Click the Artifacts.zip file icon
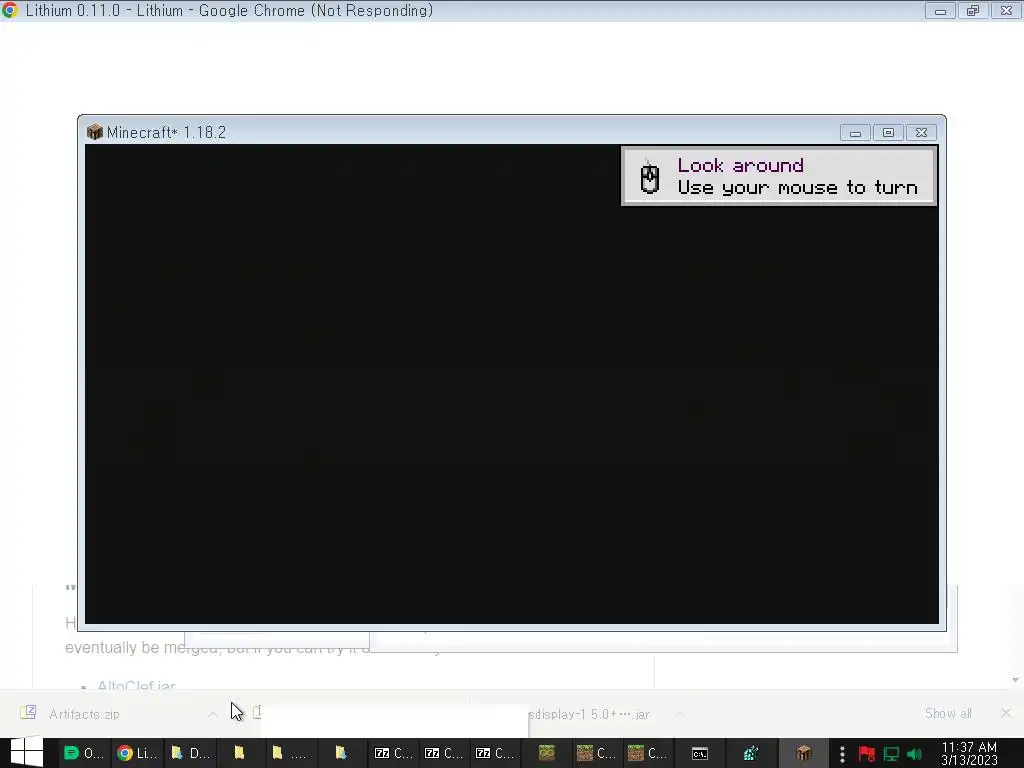This screenshot has height=768, width=1024. coord(28,712)
